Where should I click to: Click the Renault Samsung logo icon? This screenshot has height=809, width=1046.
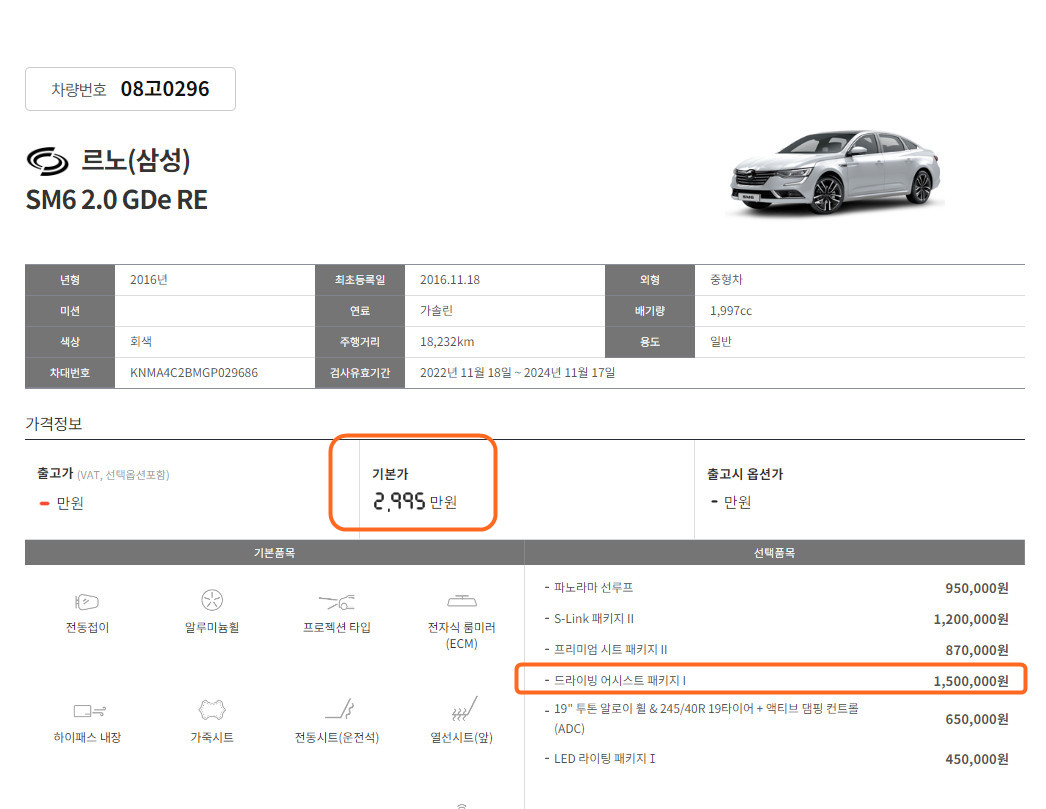pos(47,161)
